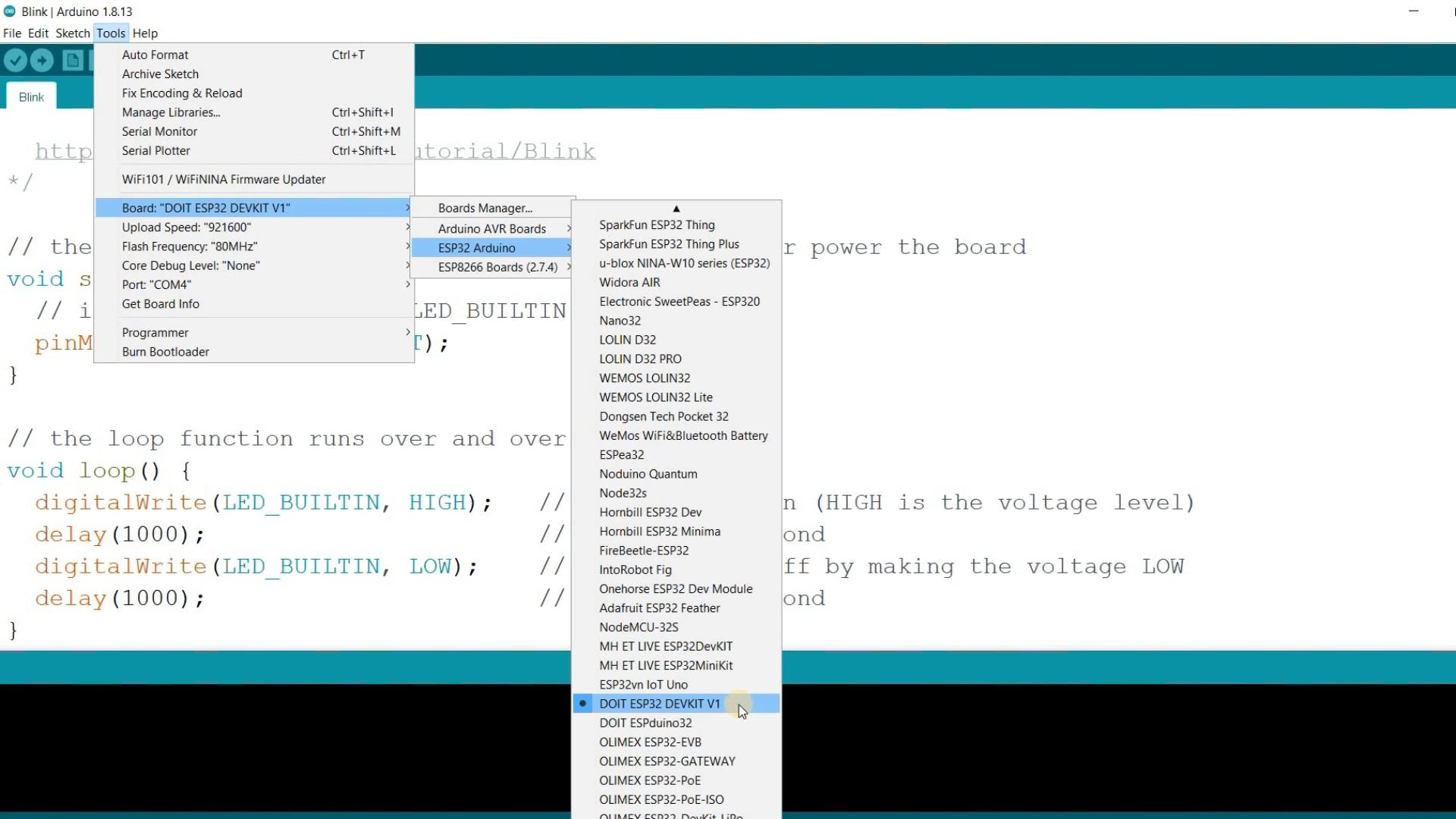Select the Blink tab
1456x819 pixels.
click(32, 97)
